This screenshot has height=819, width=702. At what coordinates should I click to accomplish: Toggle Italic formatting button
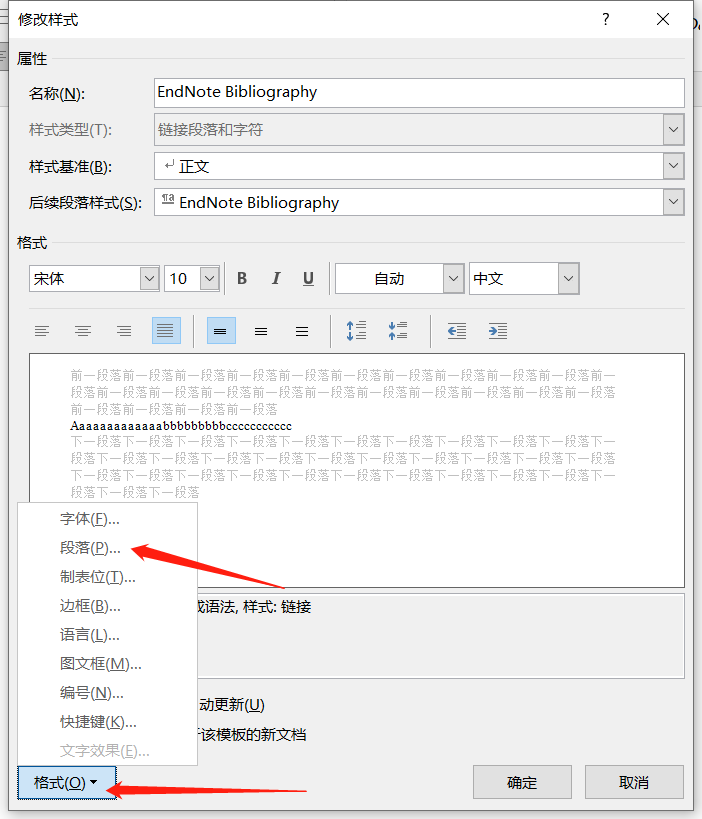276,279
